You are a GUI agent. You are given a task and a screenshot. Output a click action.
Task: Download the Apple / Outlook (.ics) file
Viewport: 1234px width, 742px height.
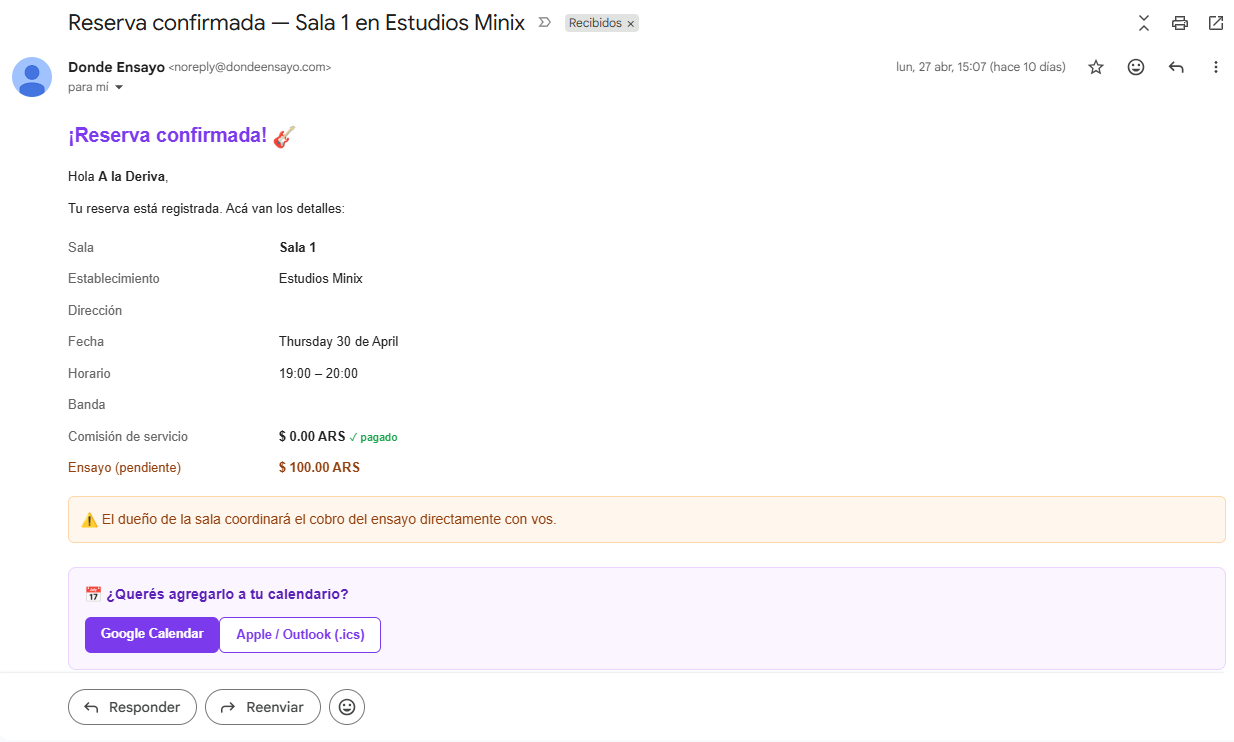[x=300, y=634]
